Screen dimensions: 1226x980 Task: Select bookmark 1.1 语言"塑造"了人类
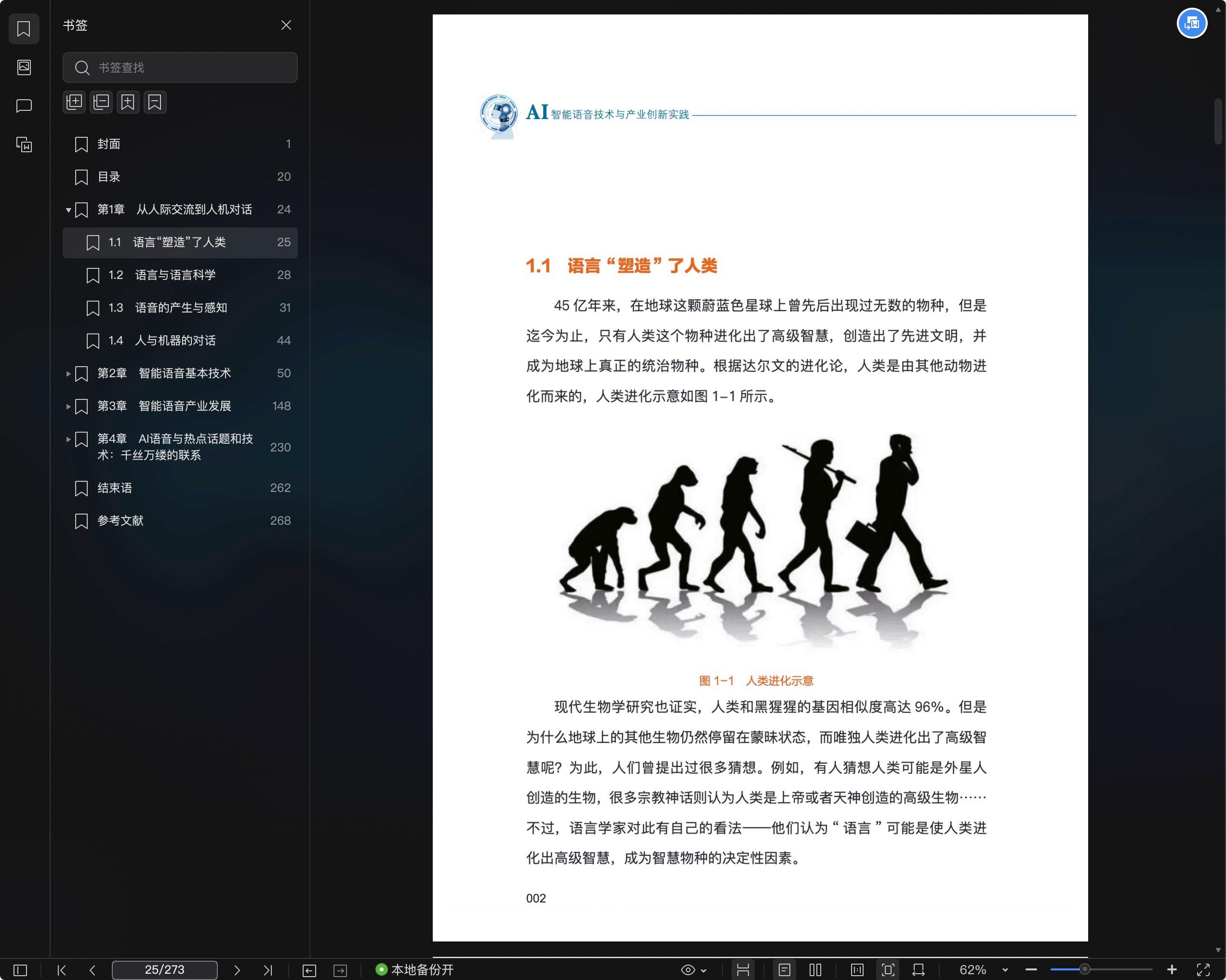point(180,243)
